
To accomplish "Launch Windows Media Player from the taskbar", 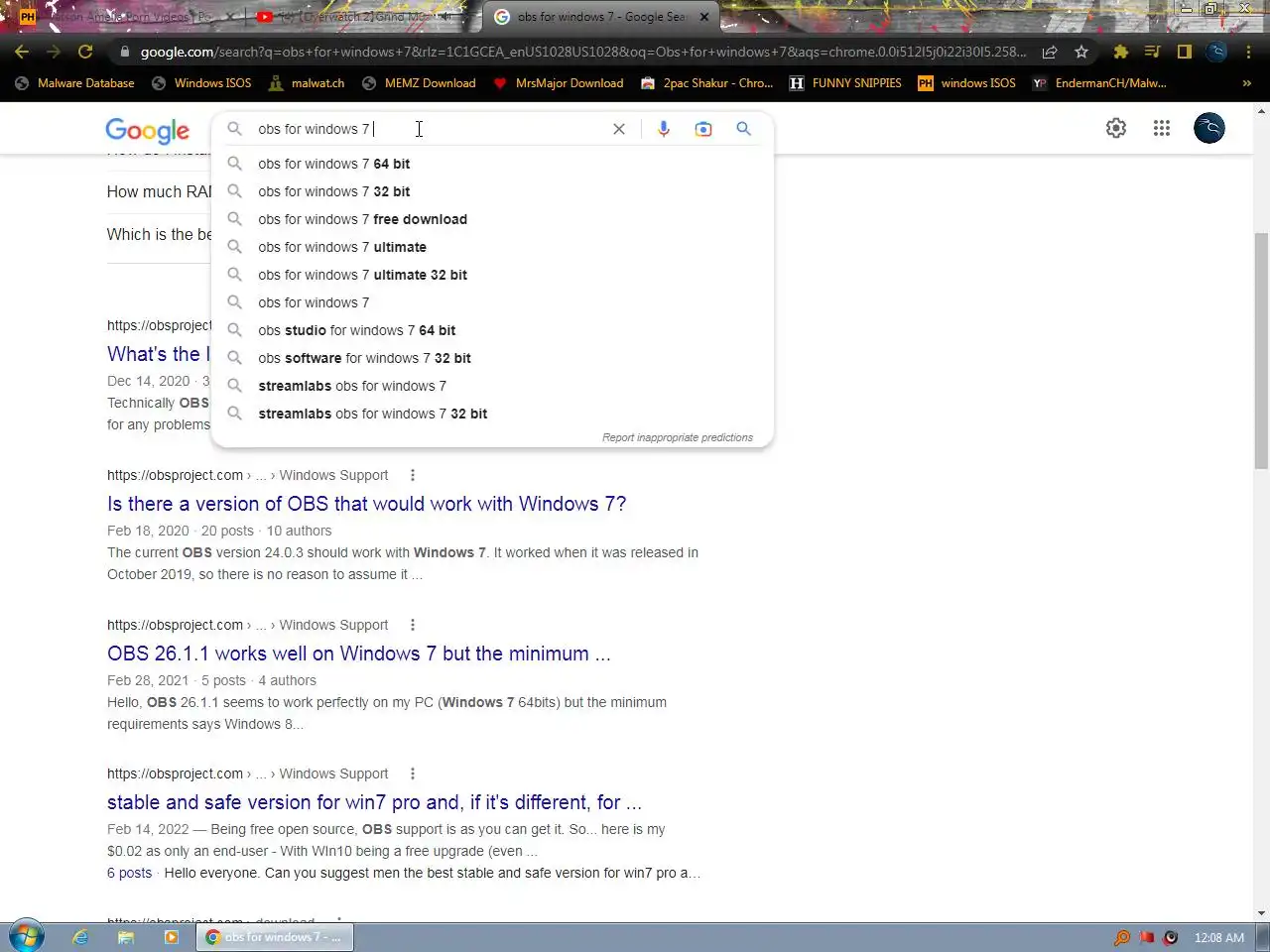I will click(x=171, y=937).
